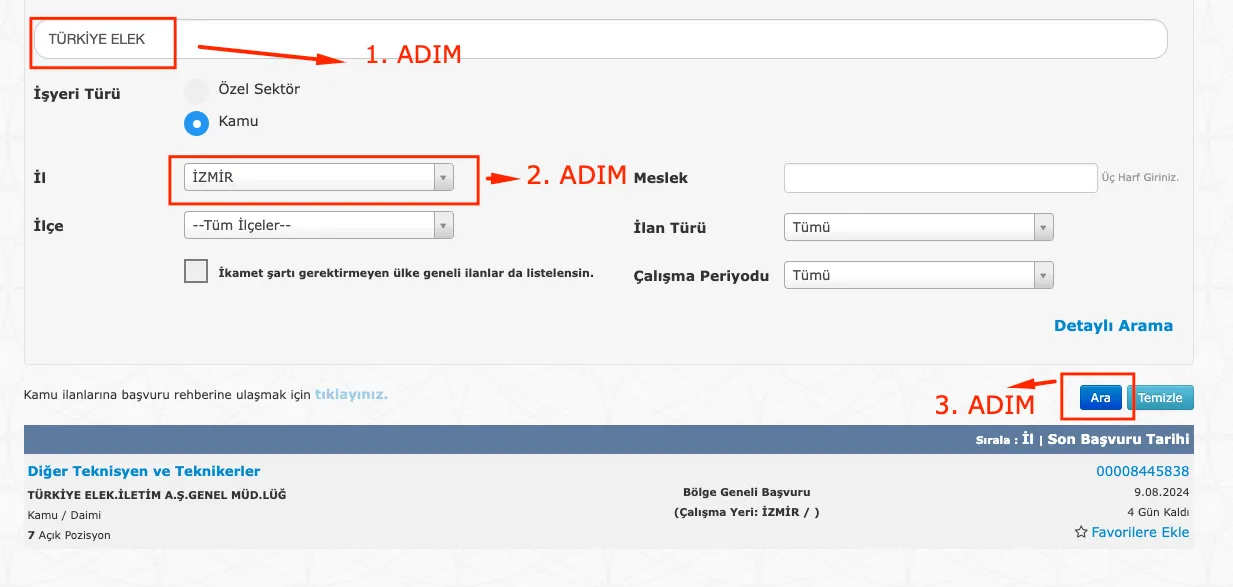The height and width of the screenshot is (587, 1233).
Task: Click the Ara search button
Action: point(1100,398)
